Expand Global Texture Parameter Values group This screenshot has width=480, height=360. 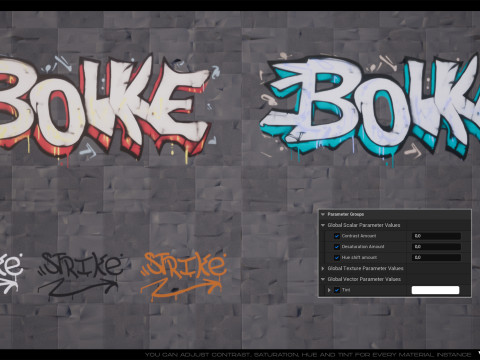(323, 268)
